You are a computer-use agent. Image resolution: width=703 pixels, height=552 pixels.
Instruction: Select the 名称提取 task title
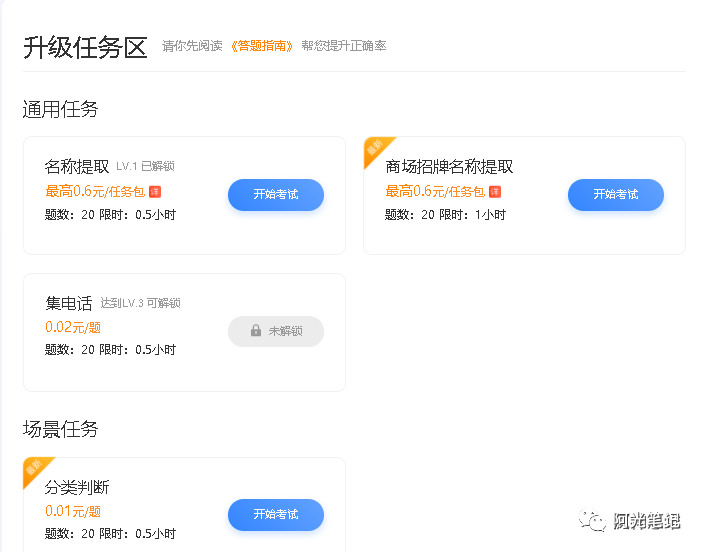point(77,166)
